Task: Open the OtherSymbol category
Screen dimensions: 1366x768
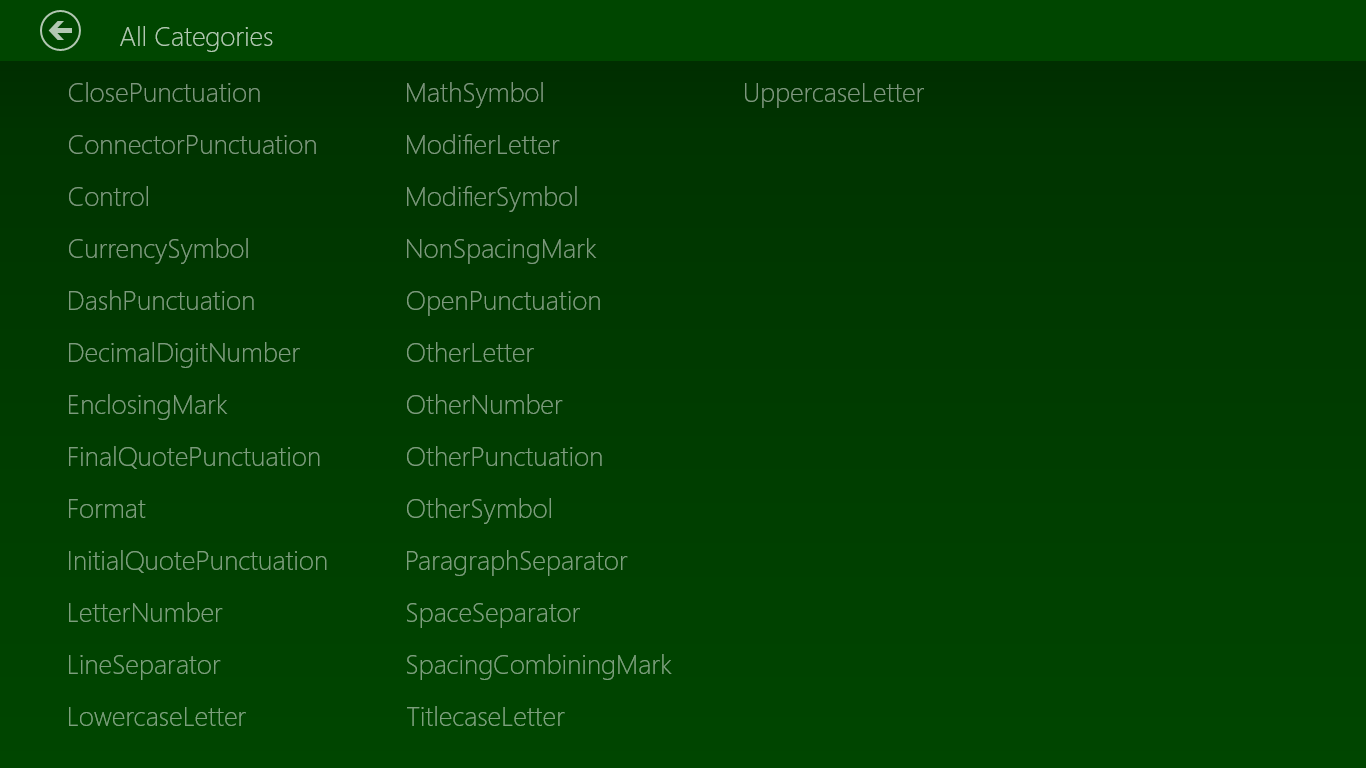Action: tap(479, 509)
